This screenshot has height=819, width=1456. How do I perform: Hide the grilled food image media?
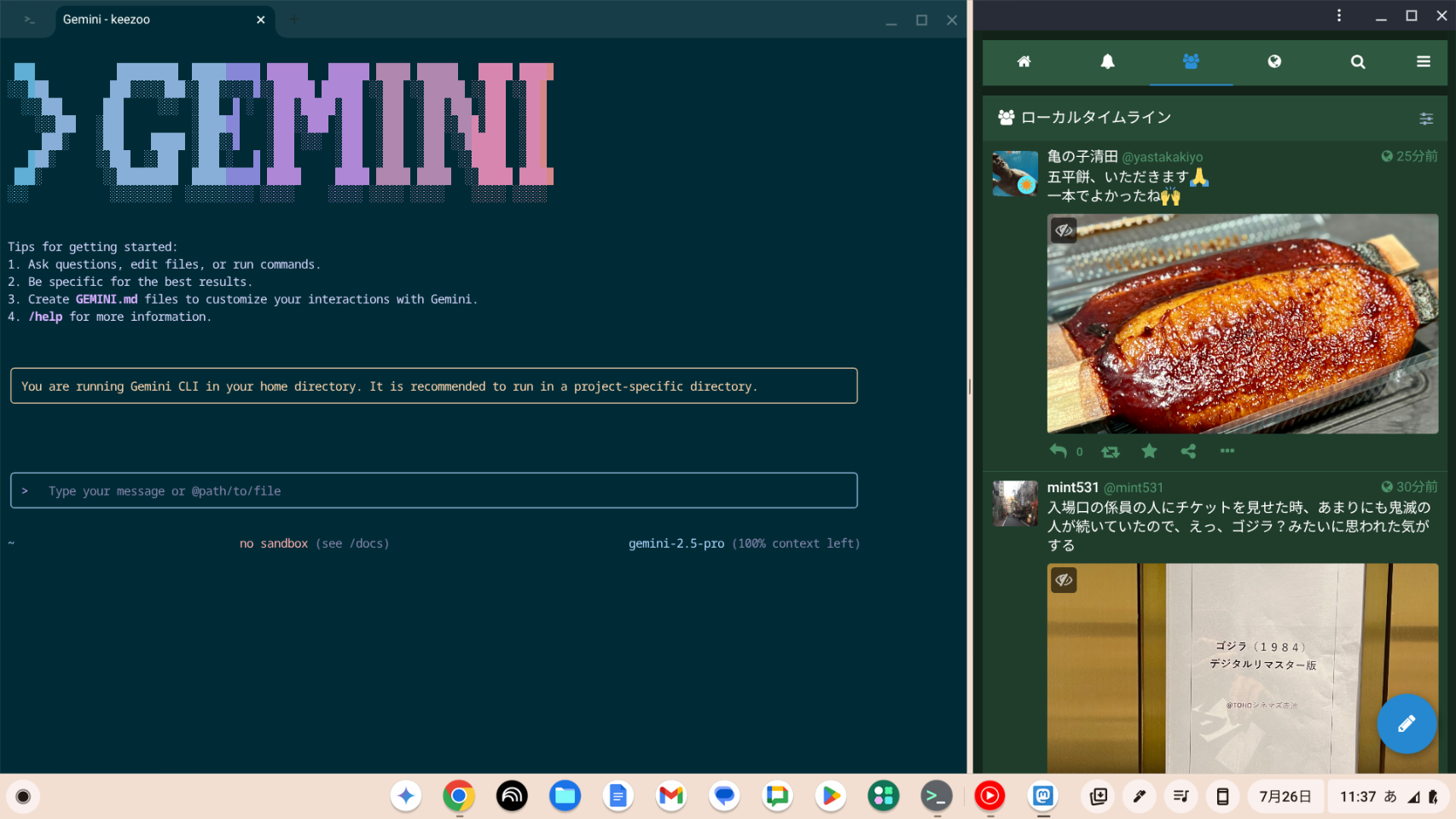pos(1064,230)
